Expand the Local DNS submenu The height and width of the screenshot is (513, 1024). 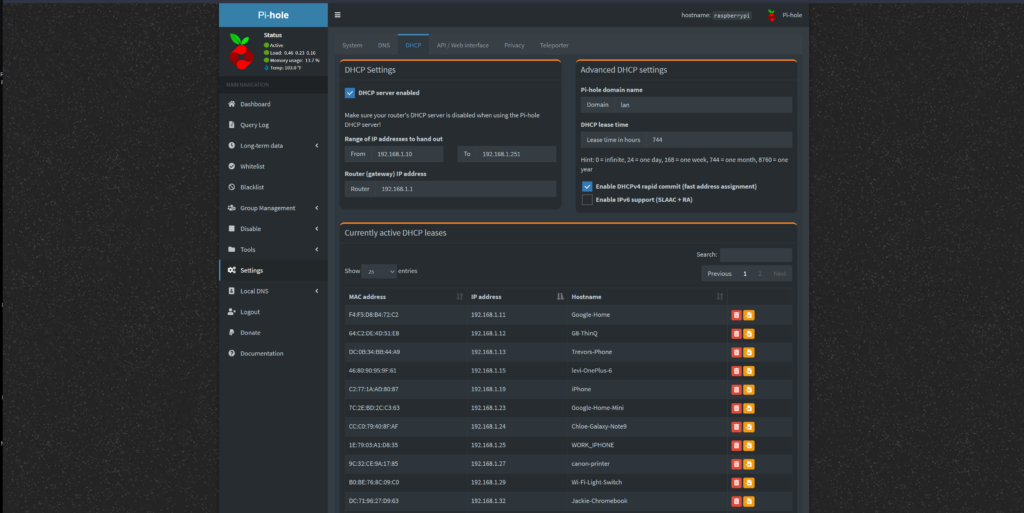273,291
